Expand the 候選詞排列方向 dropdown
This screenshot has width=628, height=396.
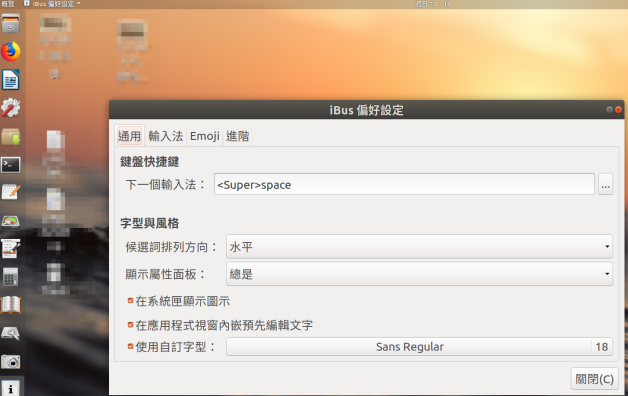(419, 247)
